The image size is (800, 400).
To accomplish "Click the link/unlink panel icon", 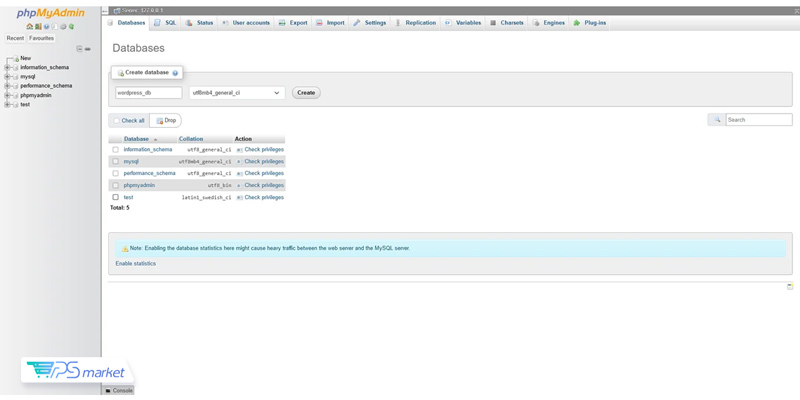I will click(88, 49).
